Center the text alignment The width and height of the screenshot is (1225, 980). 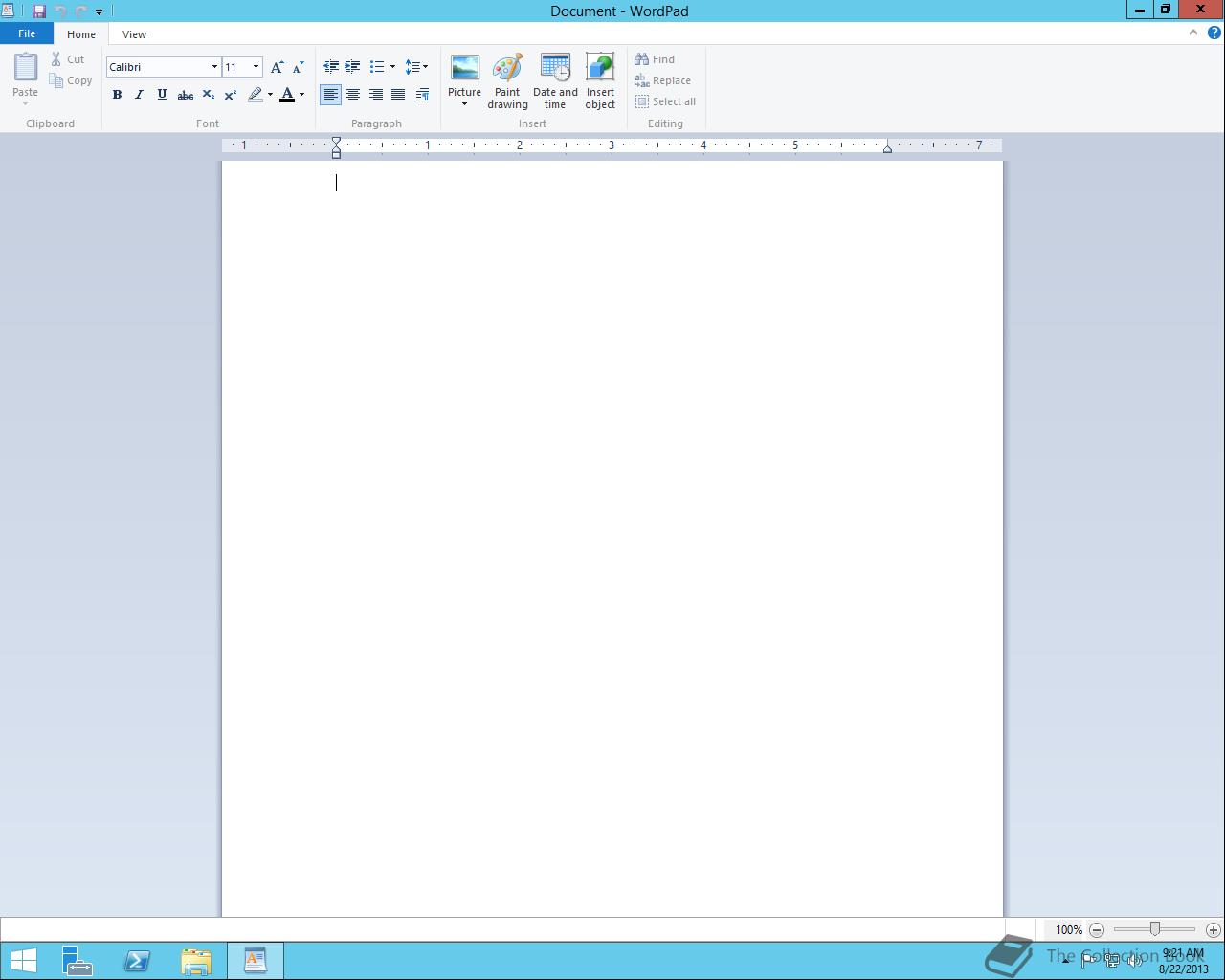353,95
